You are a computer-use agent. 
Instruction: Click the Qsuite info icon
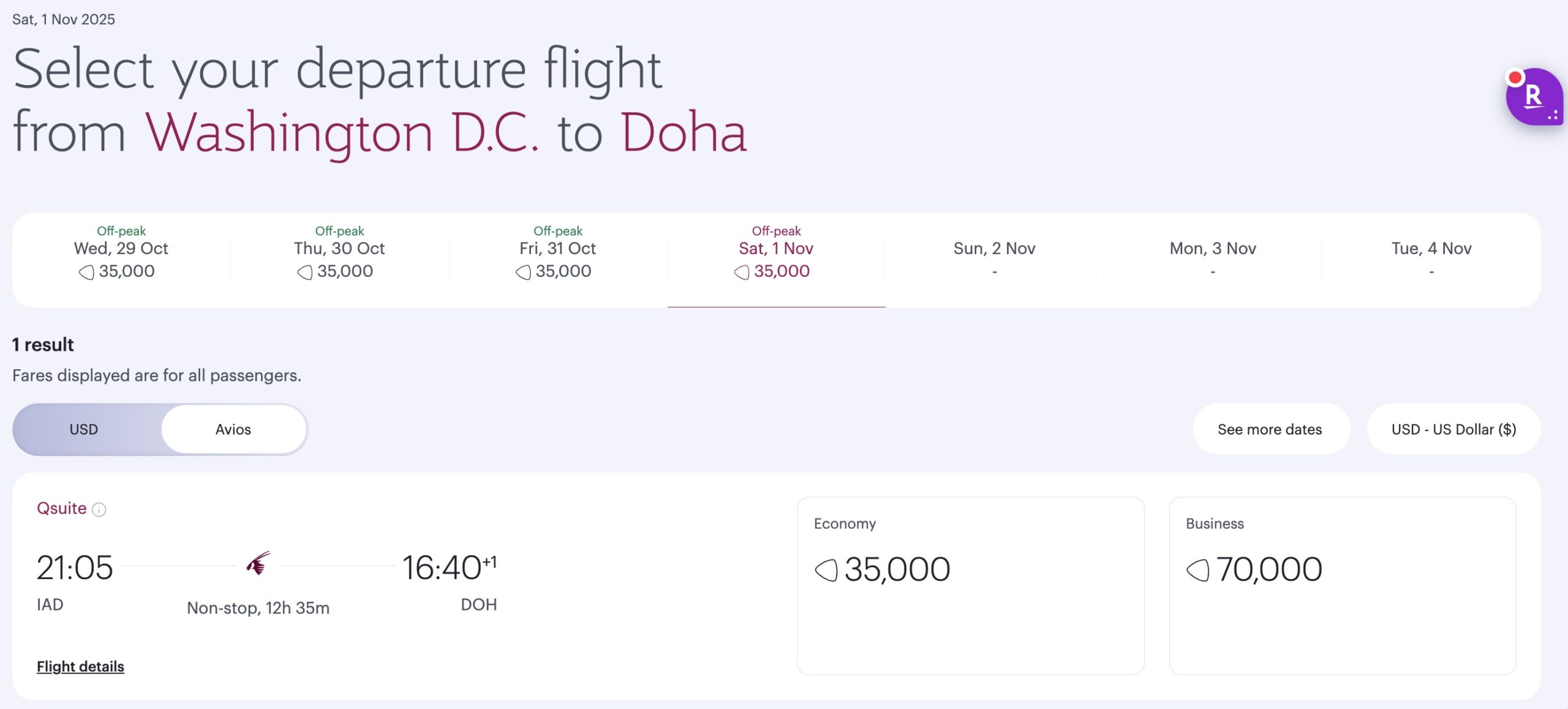(100, 508)
